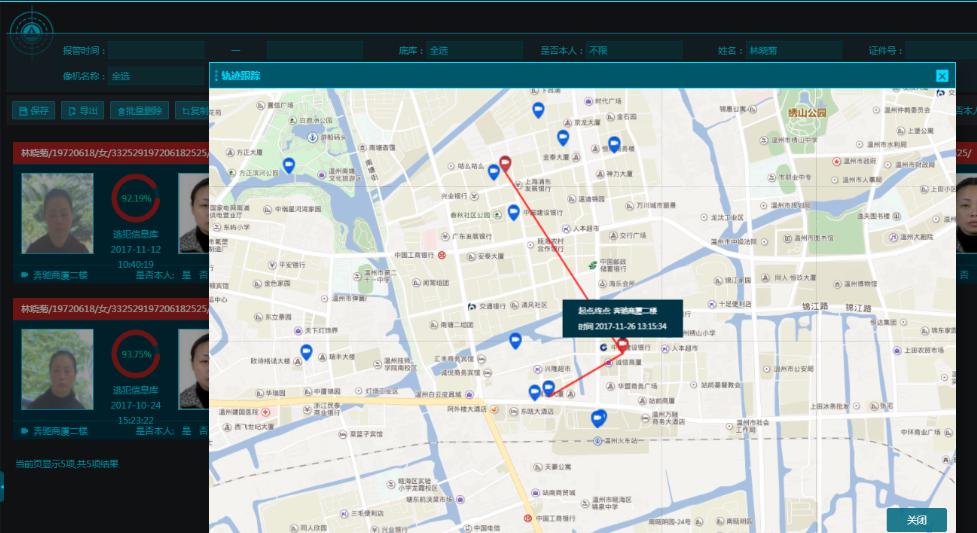
Task: Close 轨迹跟踪 dialog with X
Action: coord(941,76)
